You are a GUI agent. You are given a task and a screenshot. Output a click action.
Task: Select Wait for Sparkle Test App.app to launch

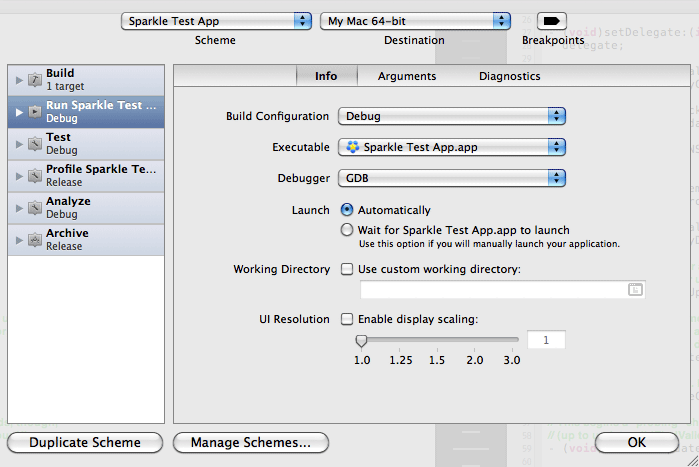coord(347,230)
